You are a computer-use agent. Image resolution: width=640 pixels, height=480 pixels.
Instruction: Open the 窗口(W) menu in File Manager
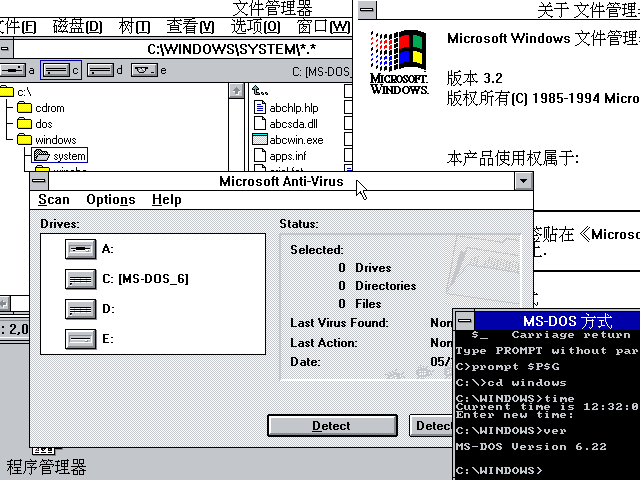pos(323,27)
